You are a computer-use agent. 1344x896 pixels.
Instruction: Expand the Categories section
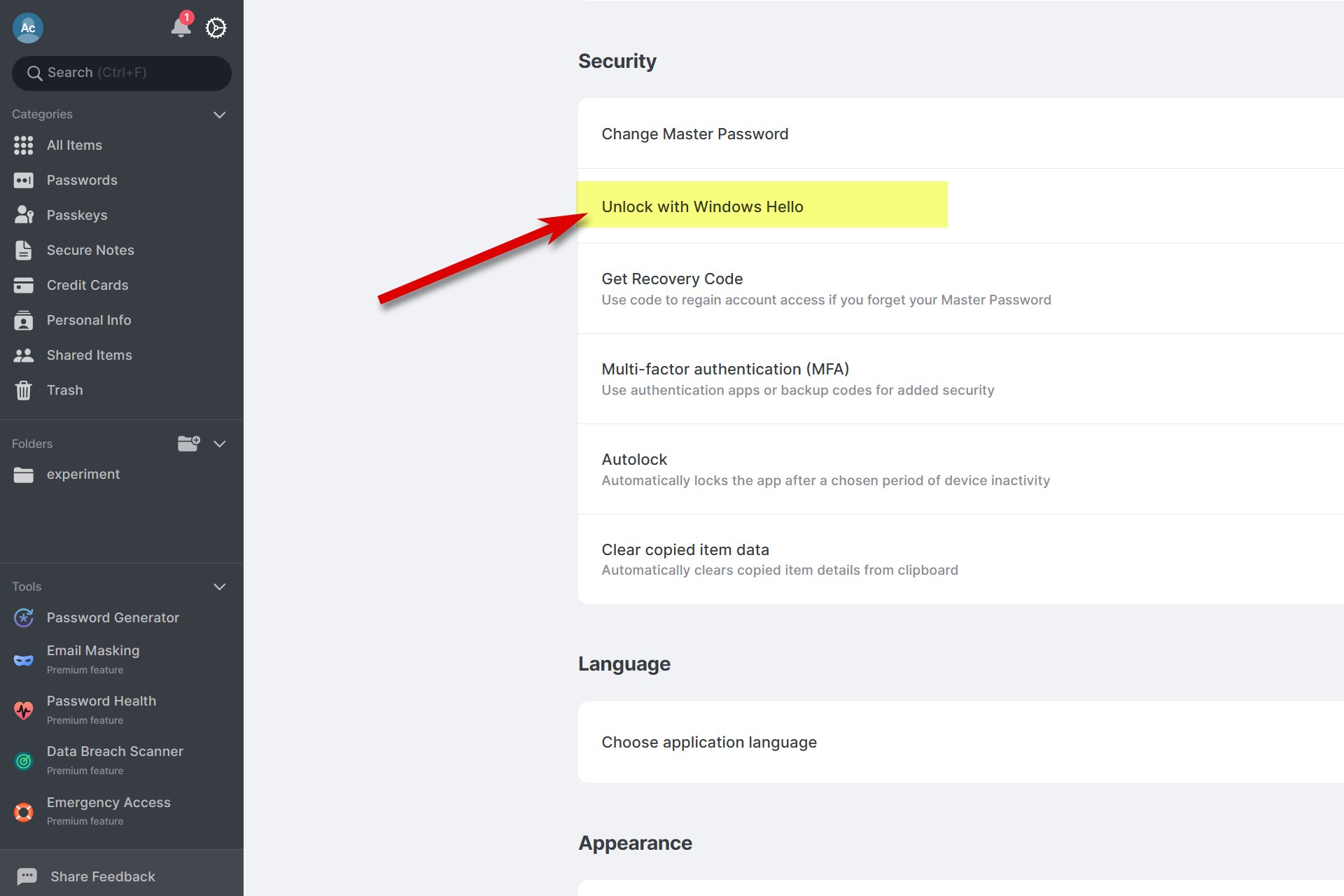coord(221,114)
